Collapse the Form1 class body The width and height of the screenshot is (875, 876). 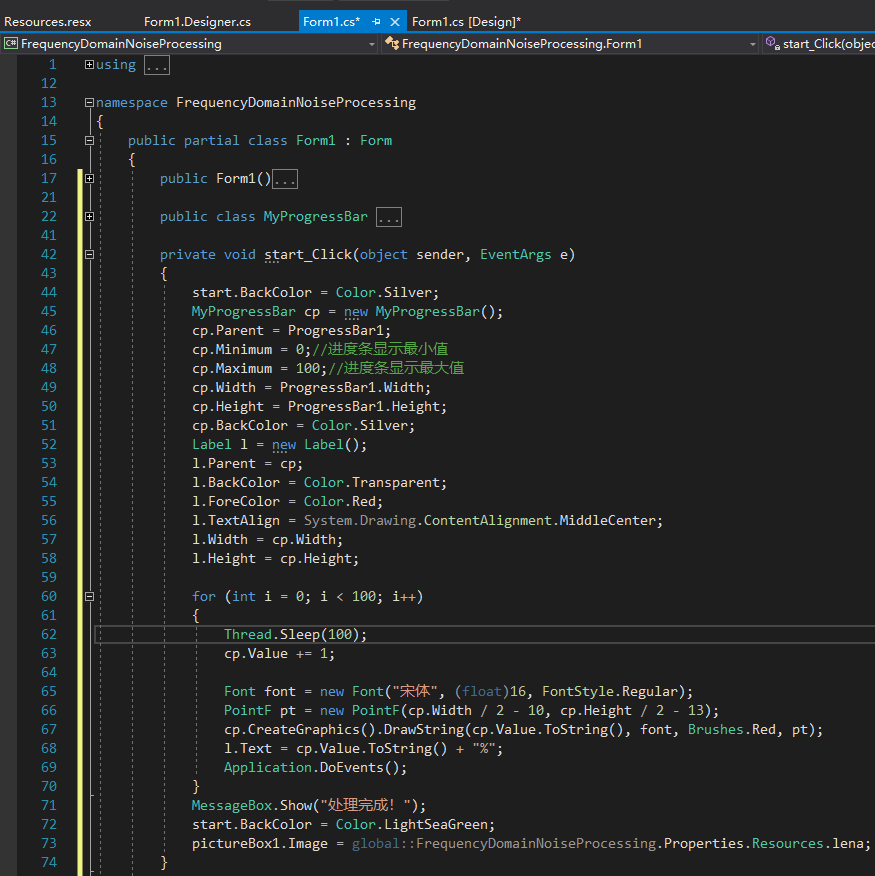click(x=89, y=140)
